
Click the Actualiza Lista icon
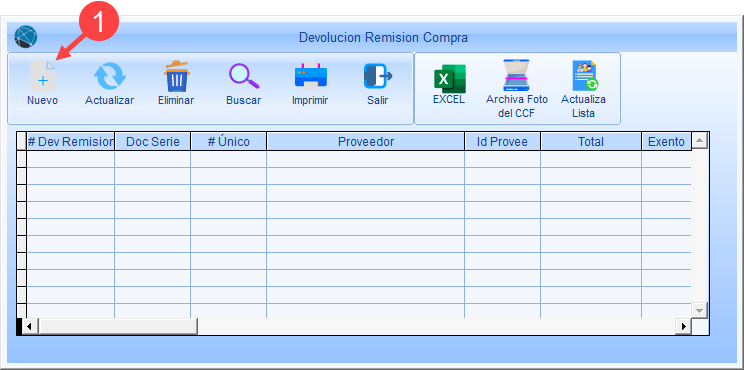click(x=585, y=75)
